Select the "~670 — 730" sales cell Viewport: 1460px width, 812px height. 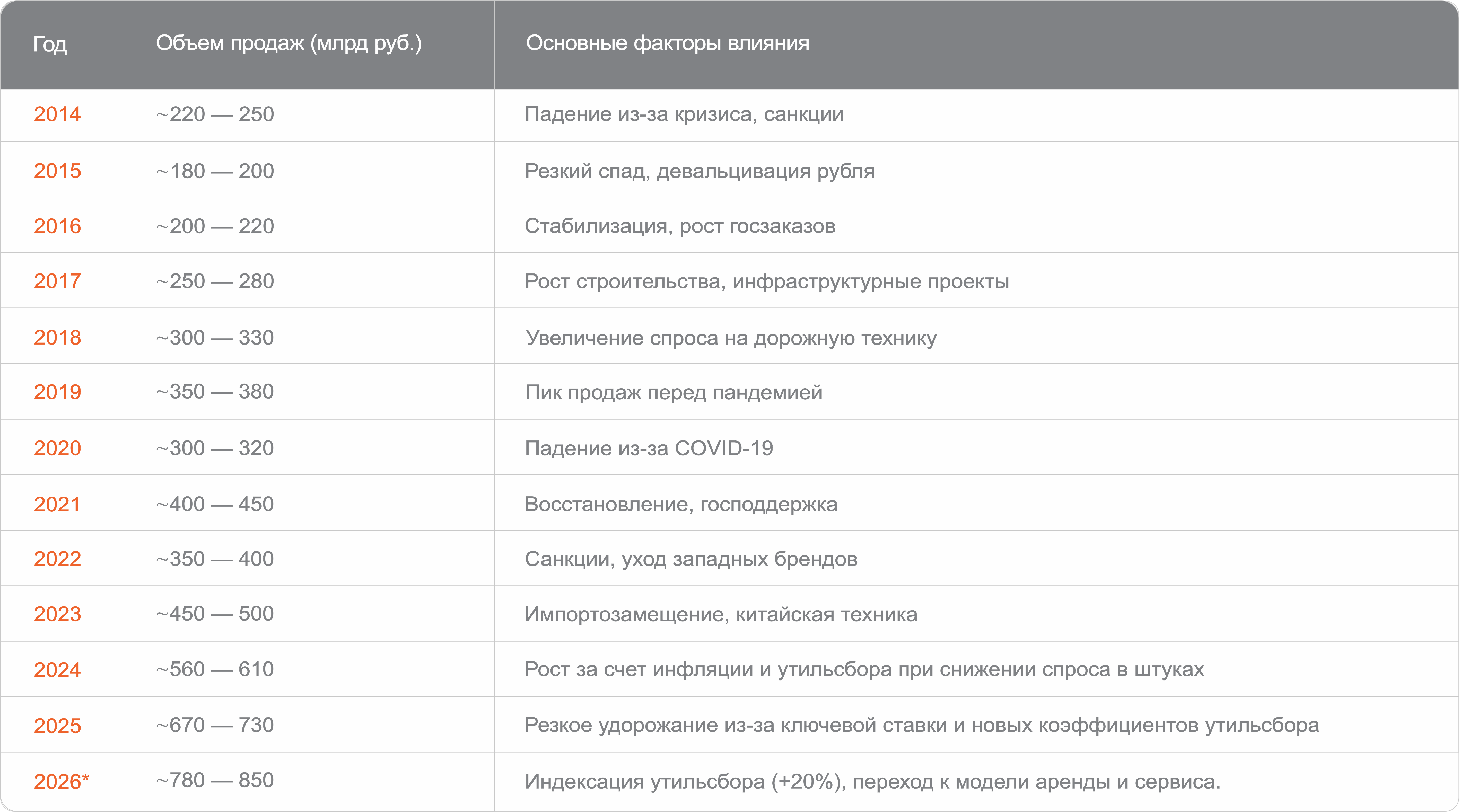point(215,725)
